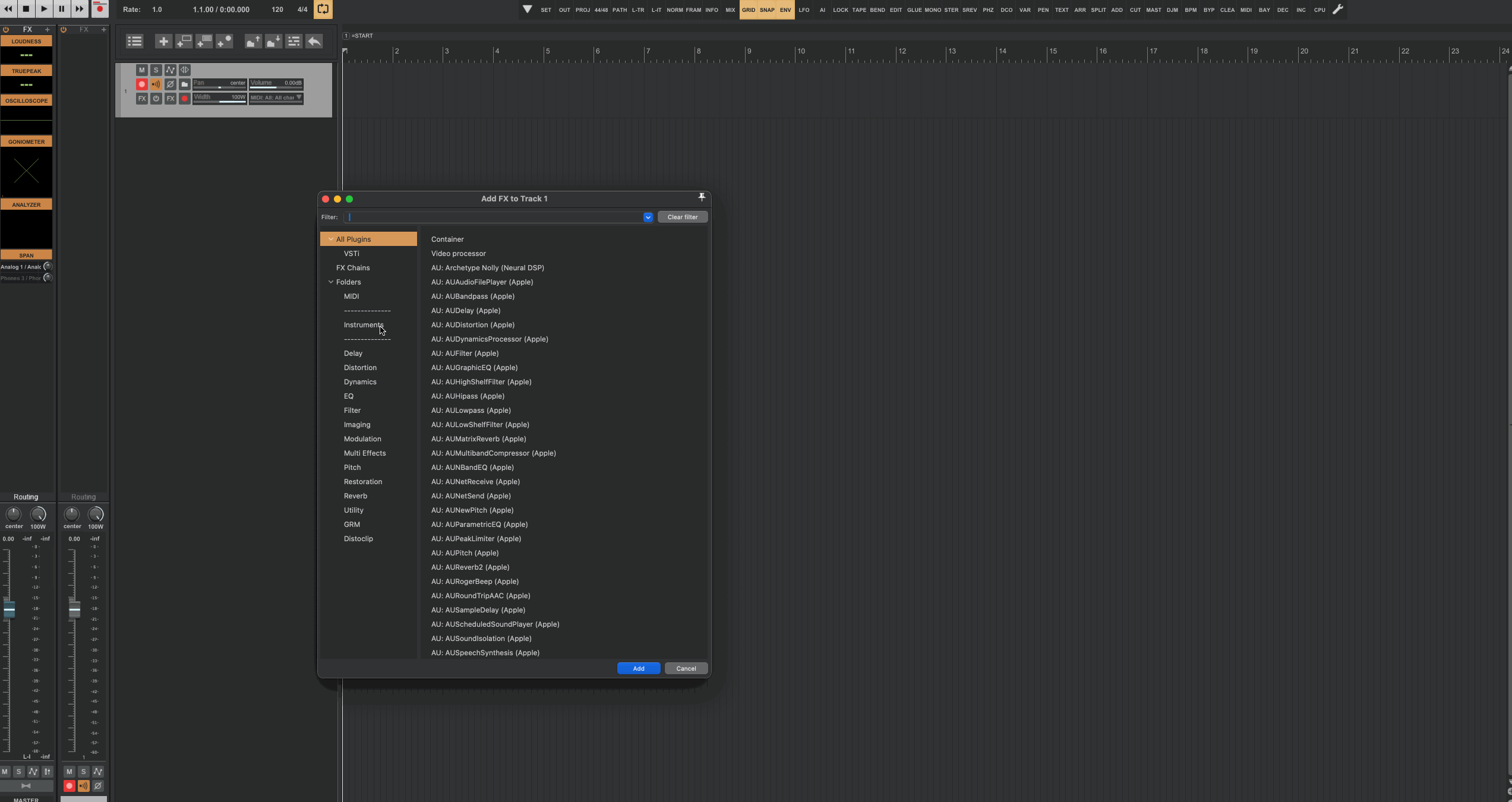
Task: Click the wrench settings icon in toolbar
Action: point(1338,10)
